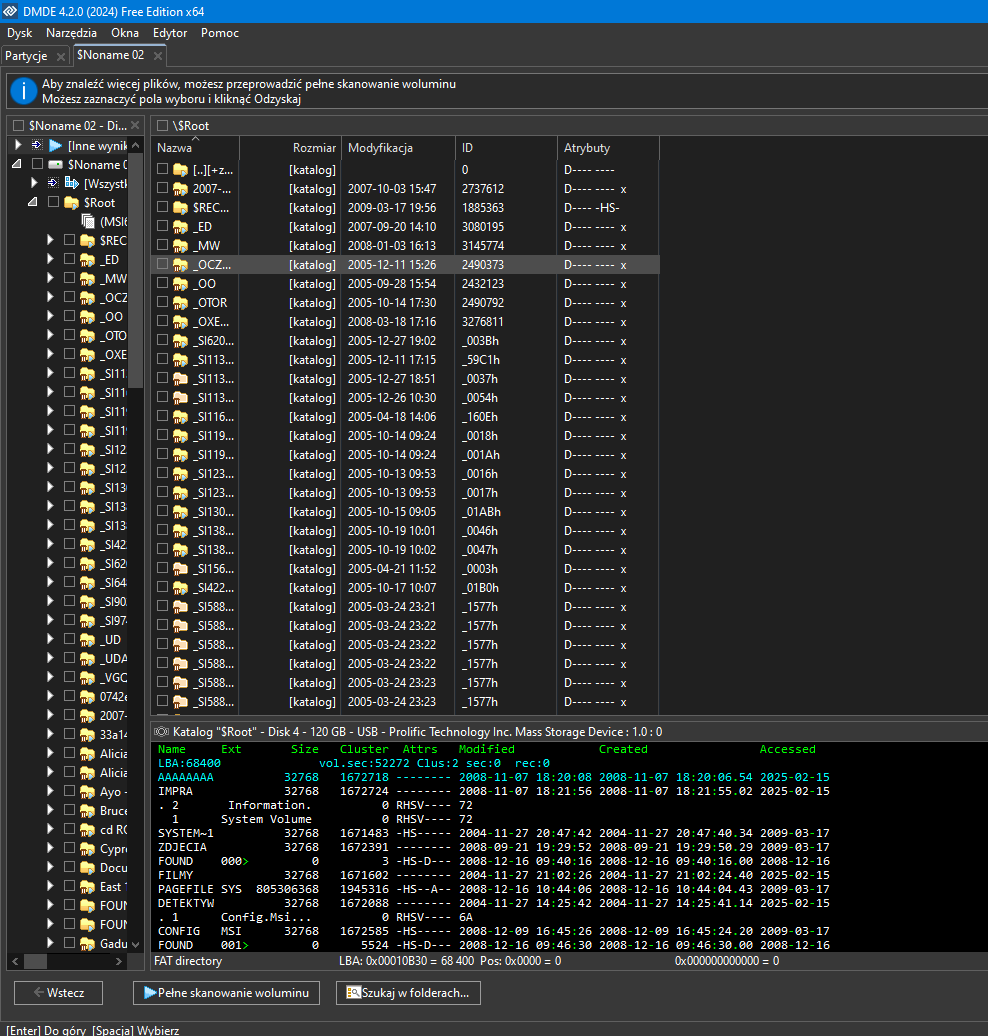Click the _SI620... folder icon in file list
Viewport: 988px width, 1036px height.
(180, 341)
